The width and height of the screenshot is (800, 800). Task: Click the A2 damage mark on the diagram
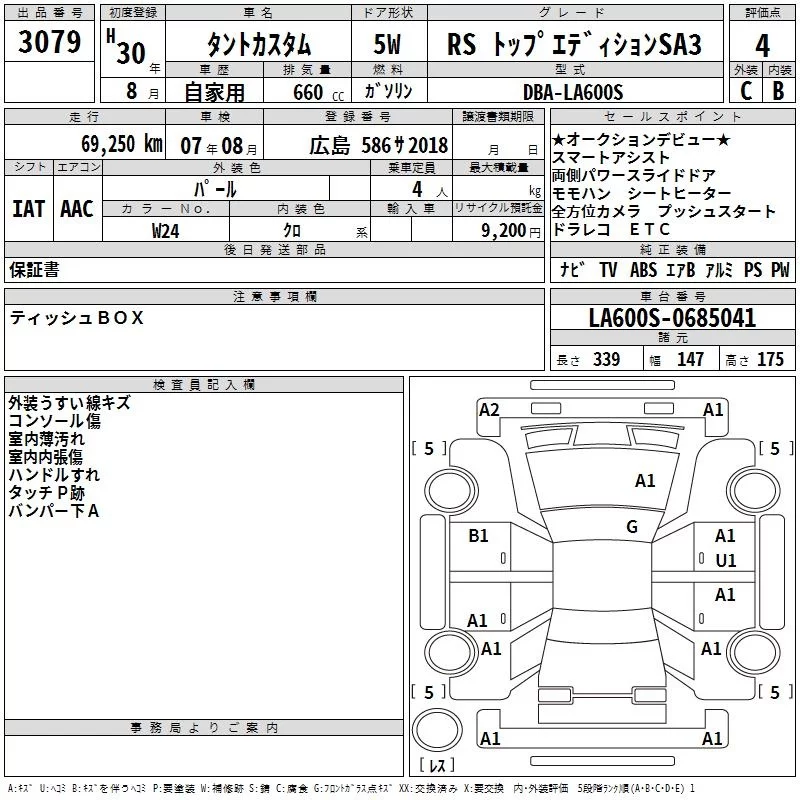(x=489, y=410)
